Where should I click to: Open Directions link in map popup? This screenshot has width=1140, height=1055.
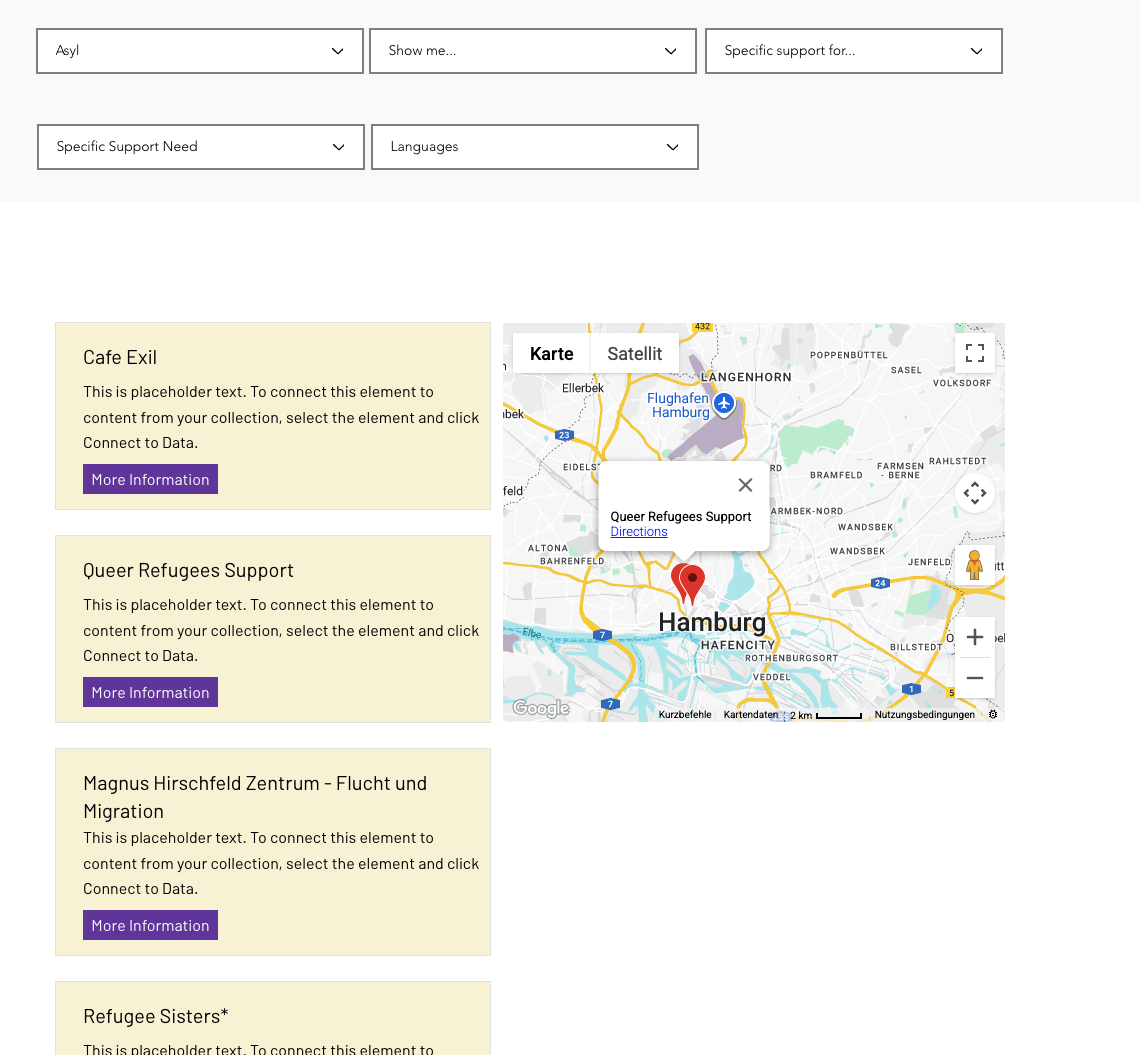(639, 532)
